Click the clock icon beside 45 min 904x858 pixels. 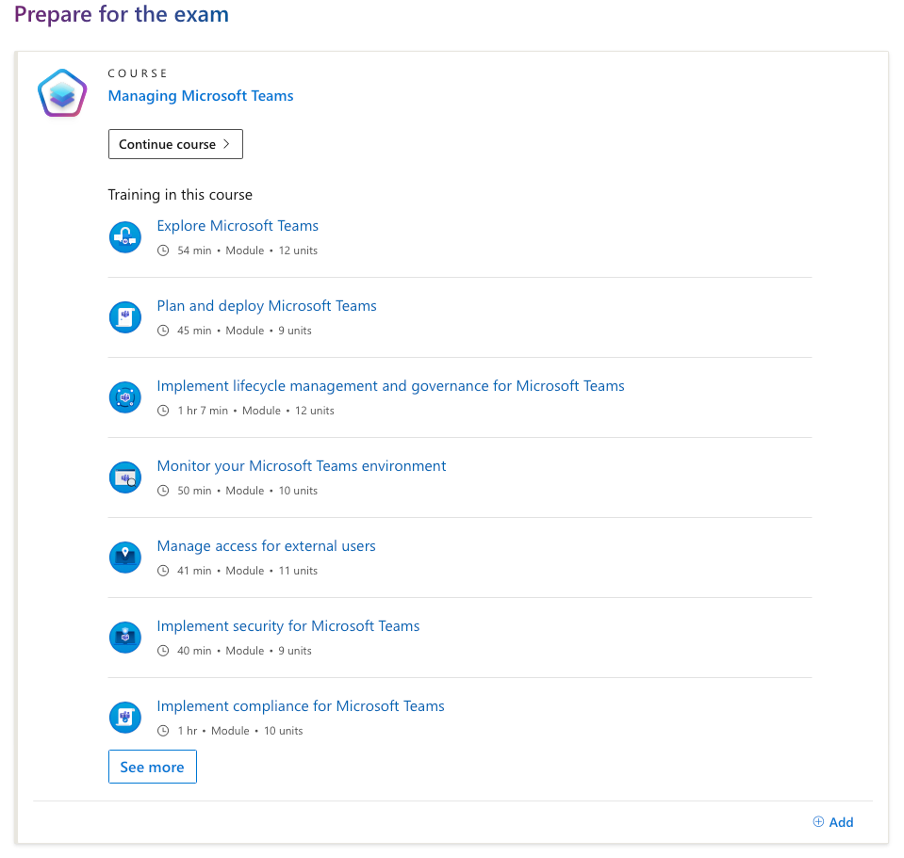pyautogui.click(x=164, y=330)
